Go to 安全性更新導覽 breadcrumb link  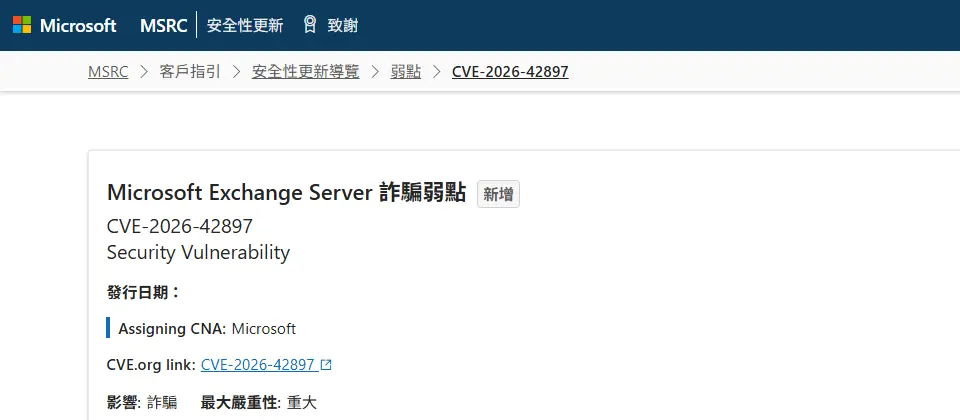[306, 72]
